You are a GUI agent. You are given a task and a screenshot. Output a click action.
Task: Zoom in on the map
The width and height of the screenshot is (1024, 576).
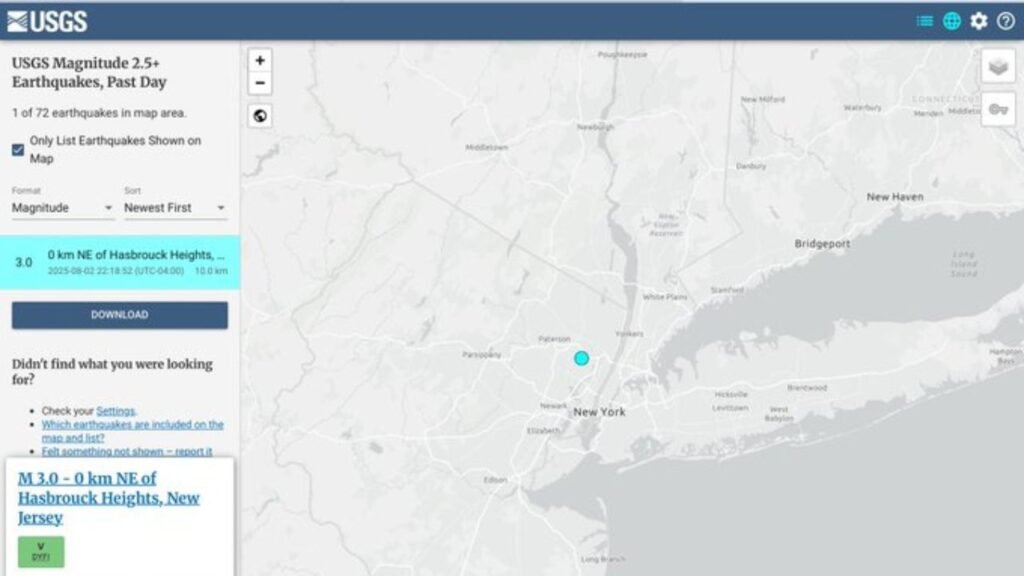[260, 60]
